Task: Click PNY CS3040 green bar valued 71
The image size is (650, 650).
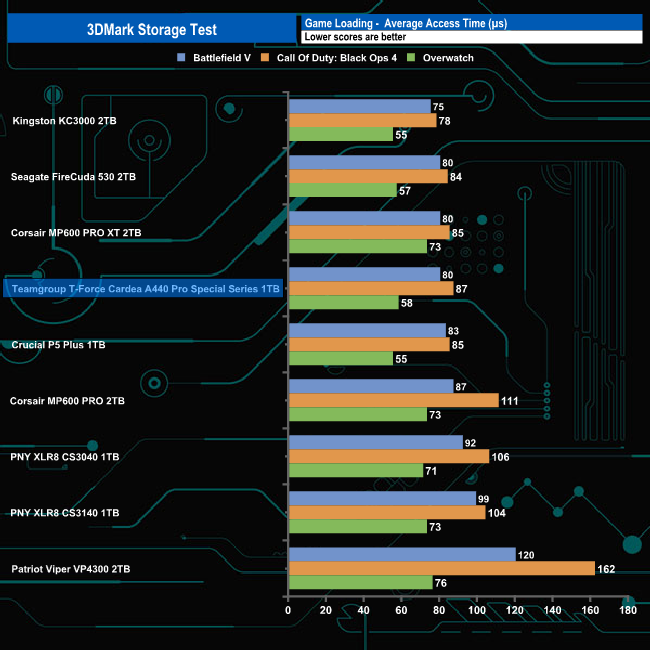Action: tap(356, 470)
